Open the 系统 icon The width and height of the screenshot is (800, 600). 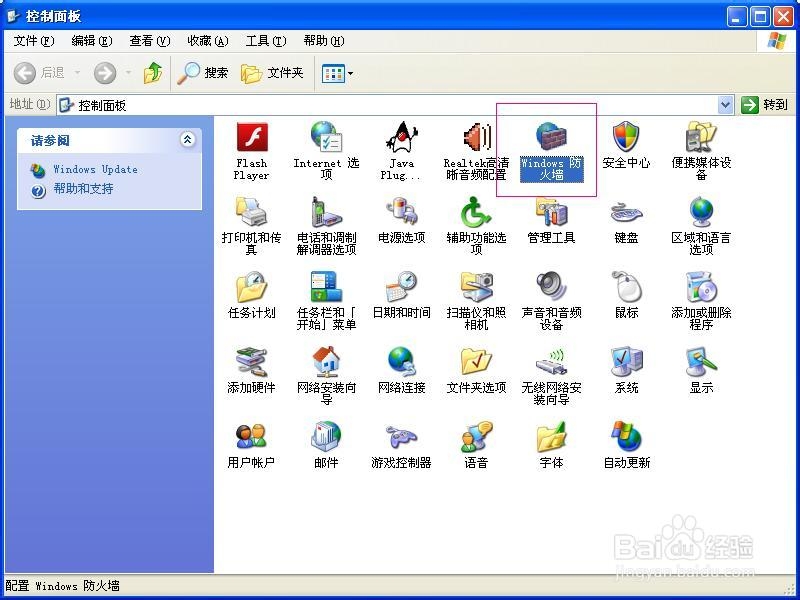coord(626,362)
